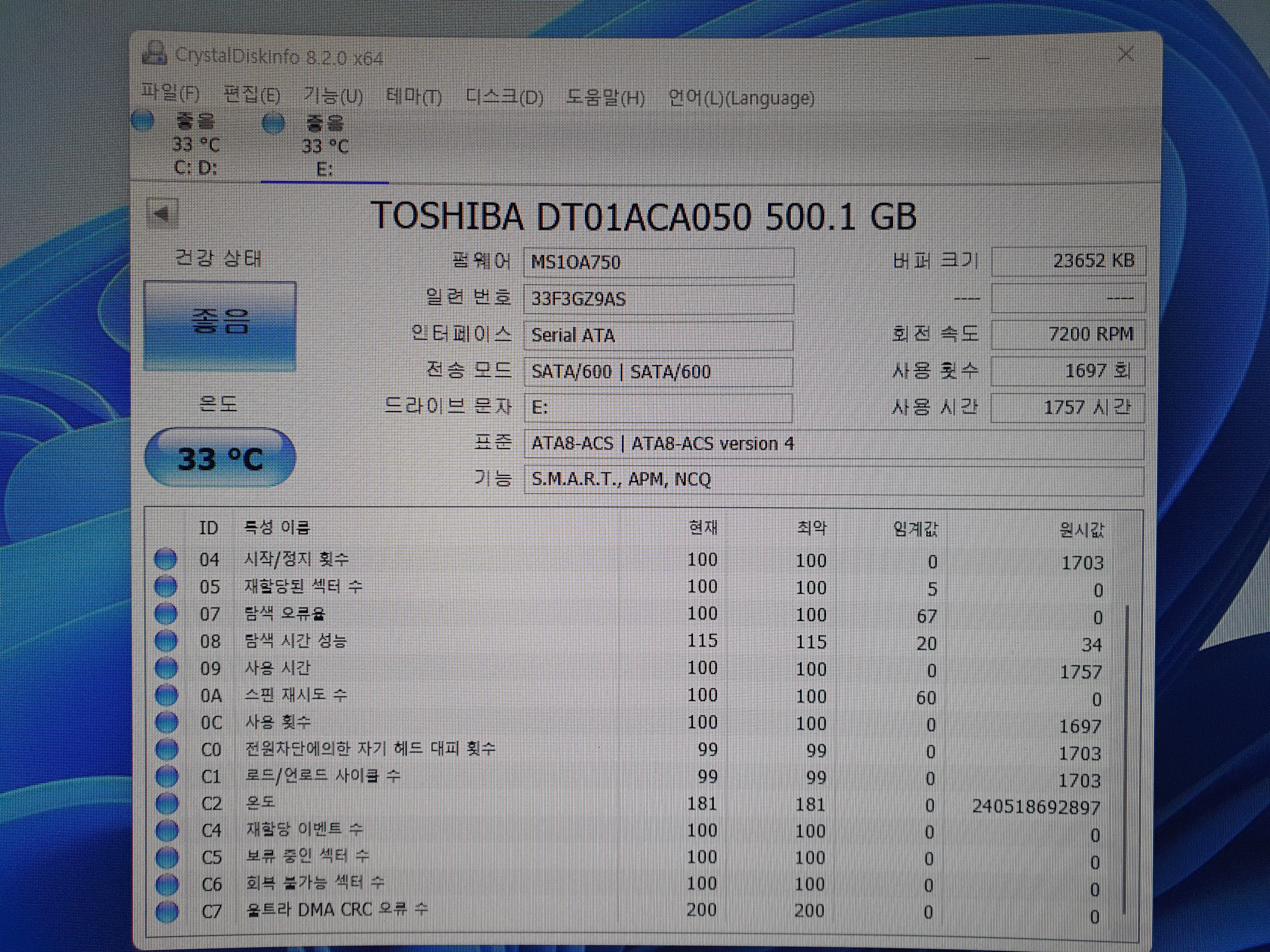
Task: Click the ID column header
Action: [209, 527]
